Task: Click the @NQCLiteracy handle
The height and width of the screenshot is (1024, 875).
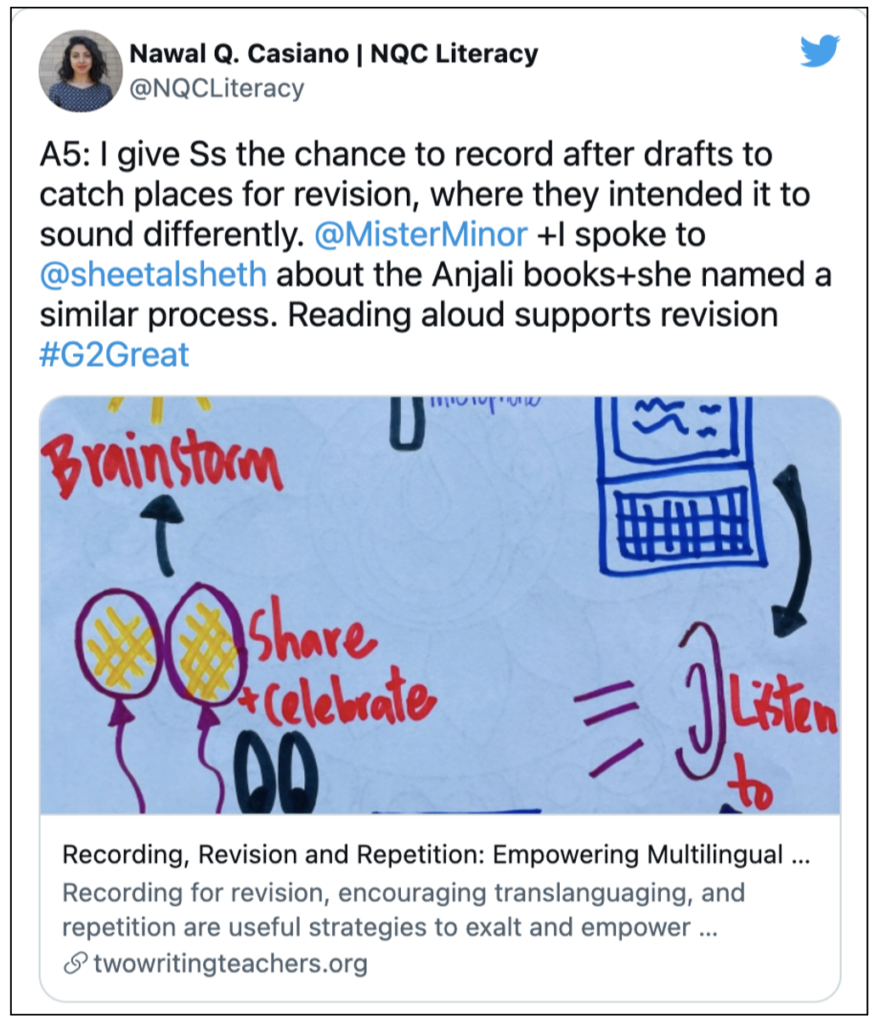Action: pyautogui.click(x=217, y=88)
